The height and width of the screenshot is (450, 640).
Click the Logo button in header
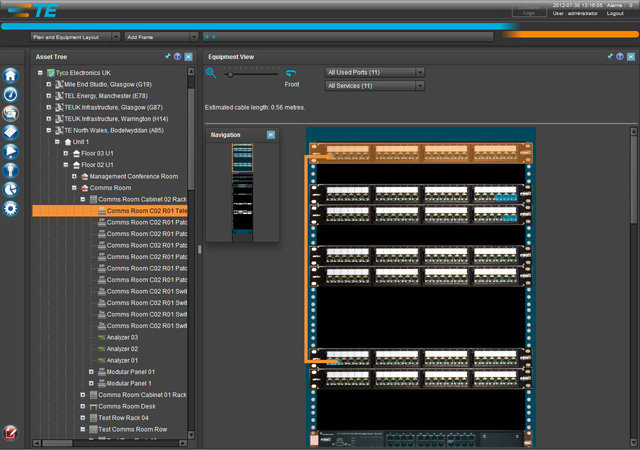[529, 13]
